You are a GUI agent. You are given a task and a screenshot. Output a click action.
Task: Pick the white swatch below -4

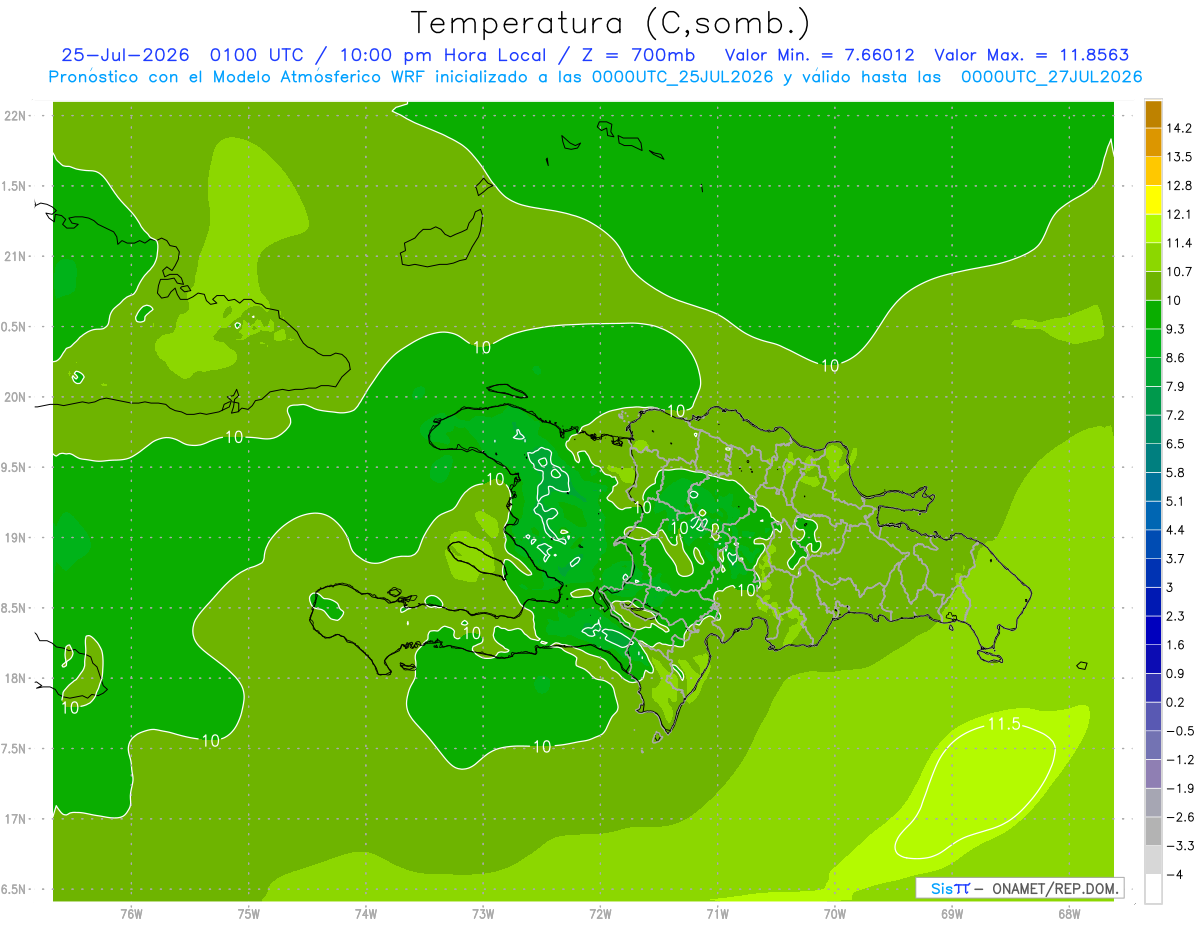(1153, 889)
